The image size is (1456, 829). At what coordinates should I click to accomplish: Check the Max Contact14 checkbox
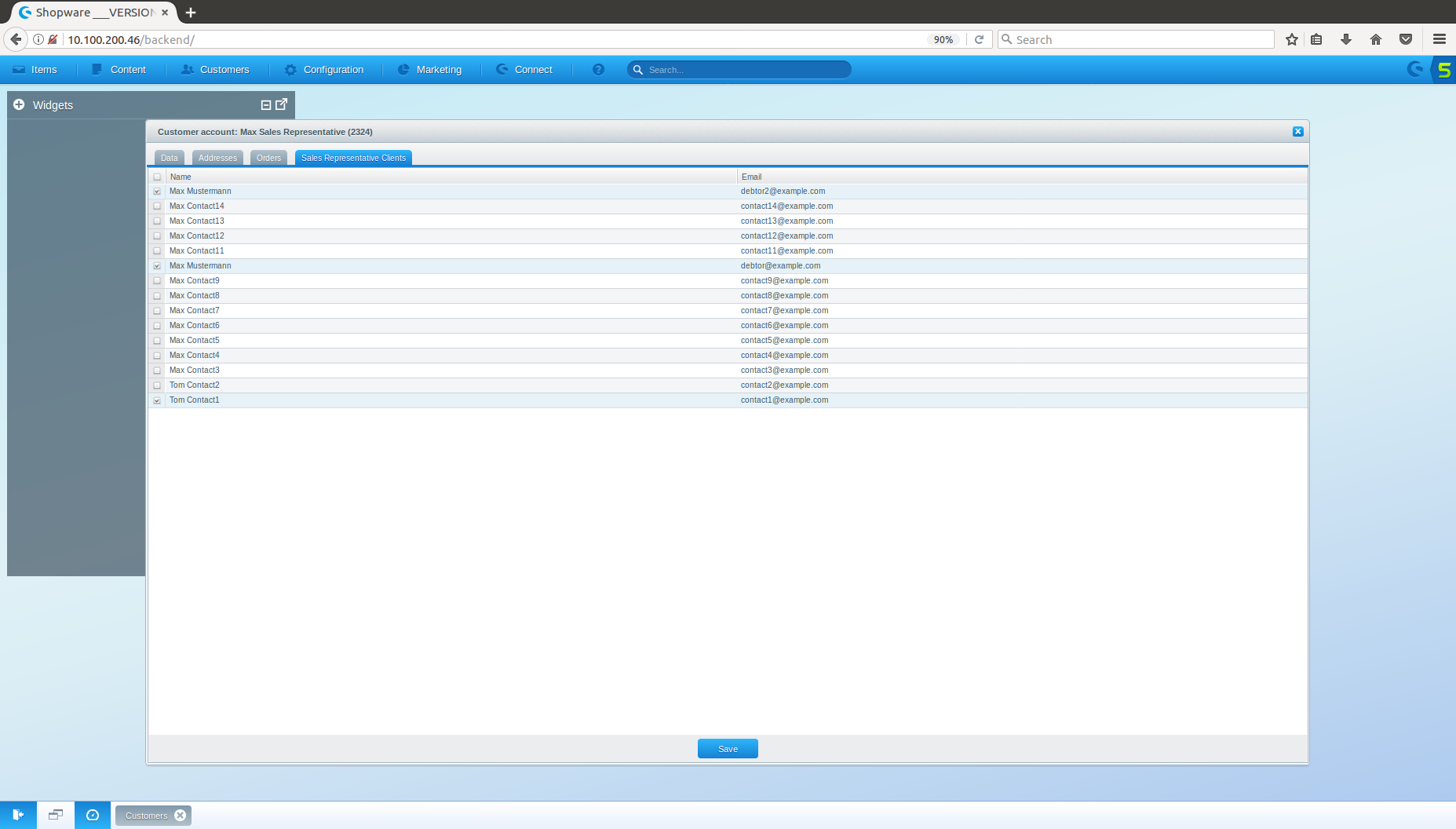tap(157, 206)
